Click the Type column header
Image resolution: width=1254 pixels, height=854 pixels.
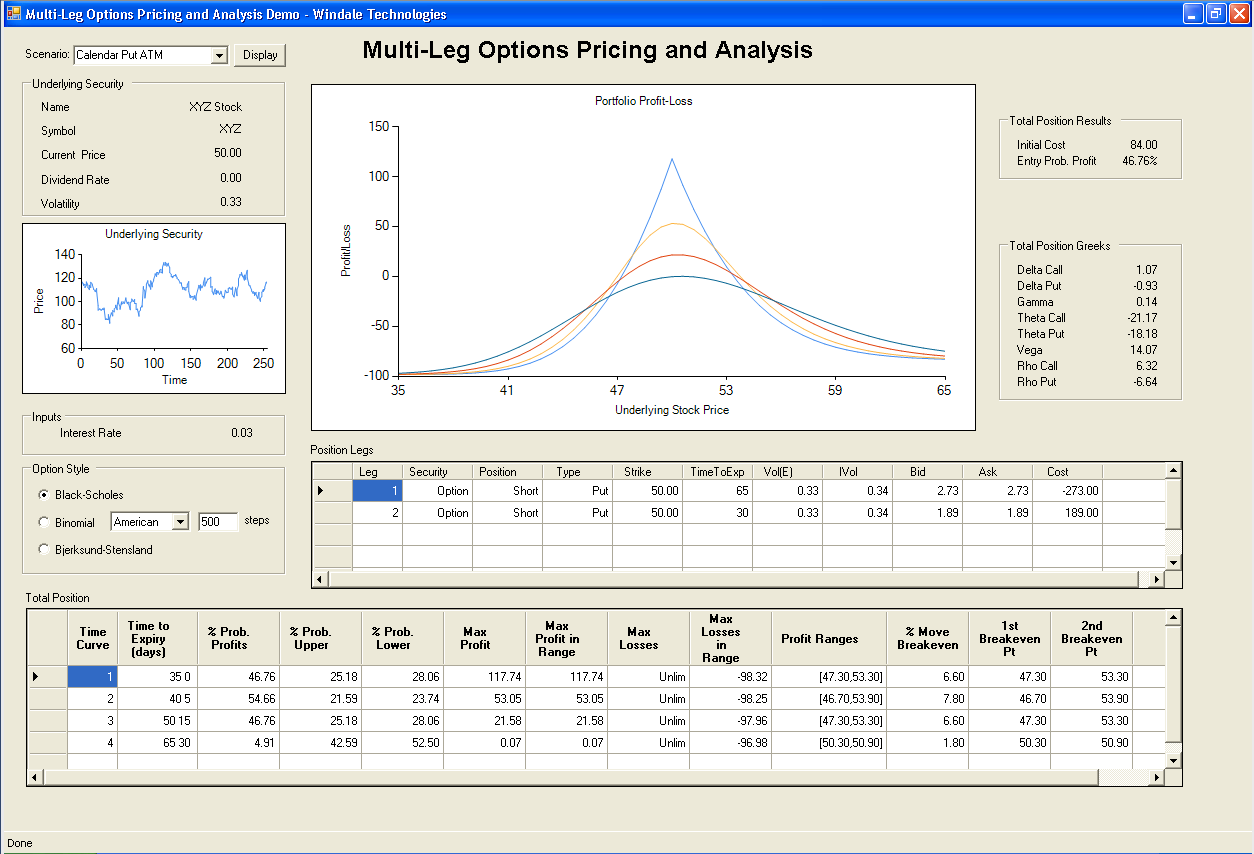tap(577, 471)
